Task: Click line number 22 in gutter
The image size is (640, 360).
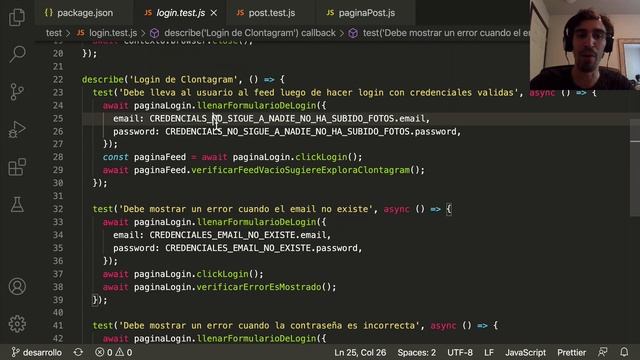Action: click(x=58, y=80)
